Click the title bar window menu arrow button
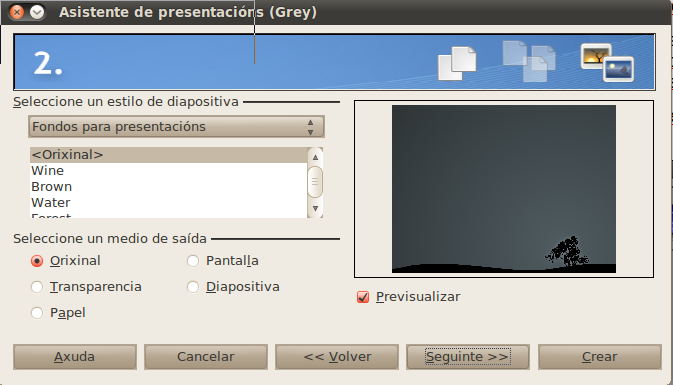Viewport: 673px width, 385px height. [37, 12]
